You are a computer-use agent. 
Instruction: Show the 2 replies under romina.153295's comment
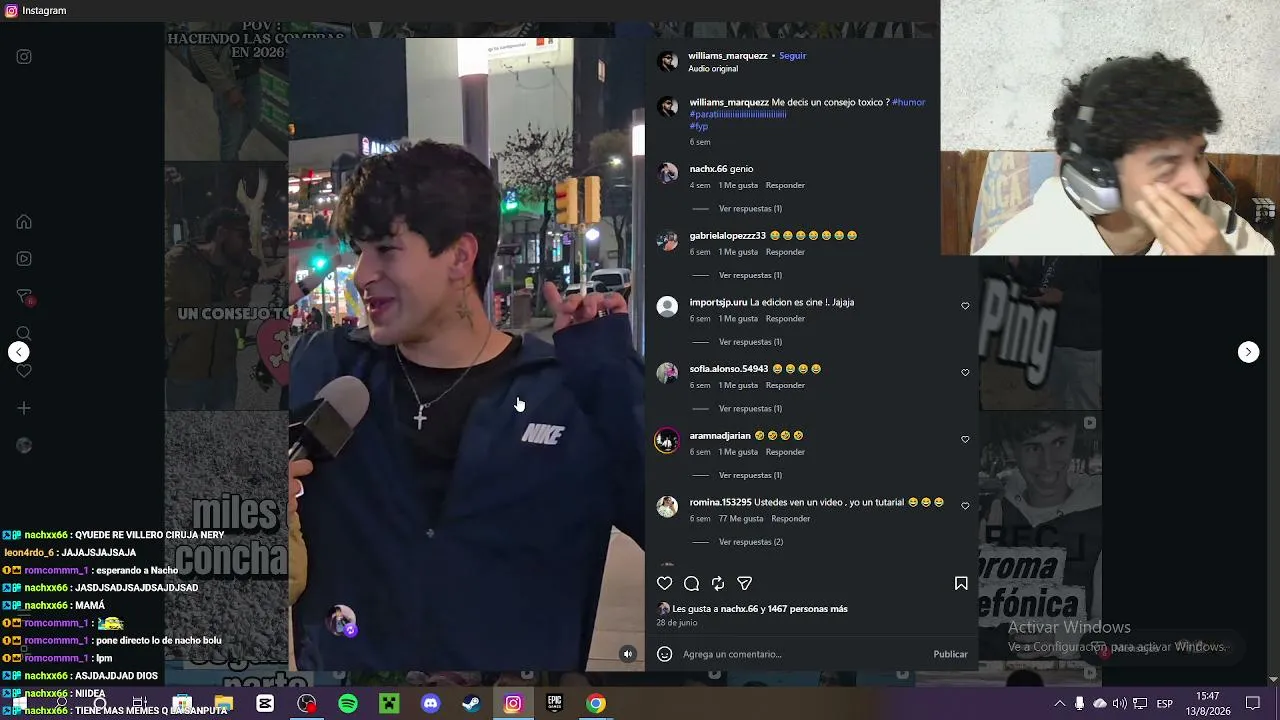(750, 542)
